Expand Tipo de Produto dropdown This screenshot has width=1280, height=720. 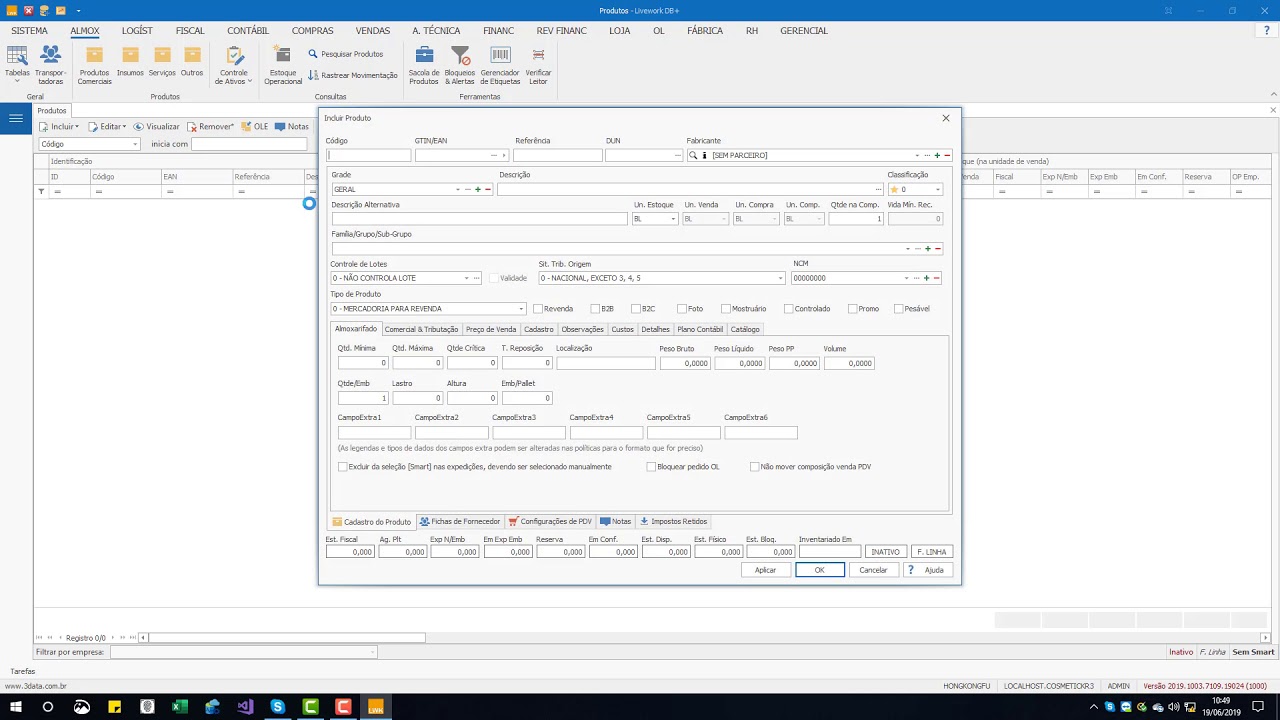[521, 309]
